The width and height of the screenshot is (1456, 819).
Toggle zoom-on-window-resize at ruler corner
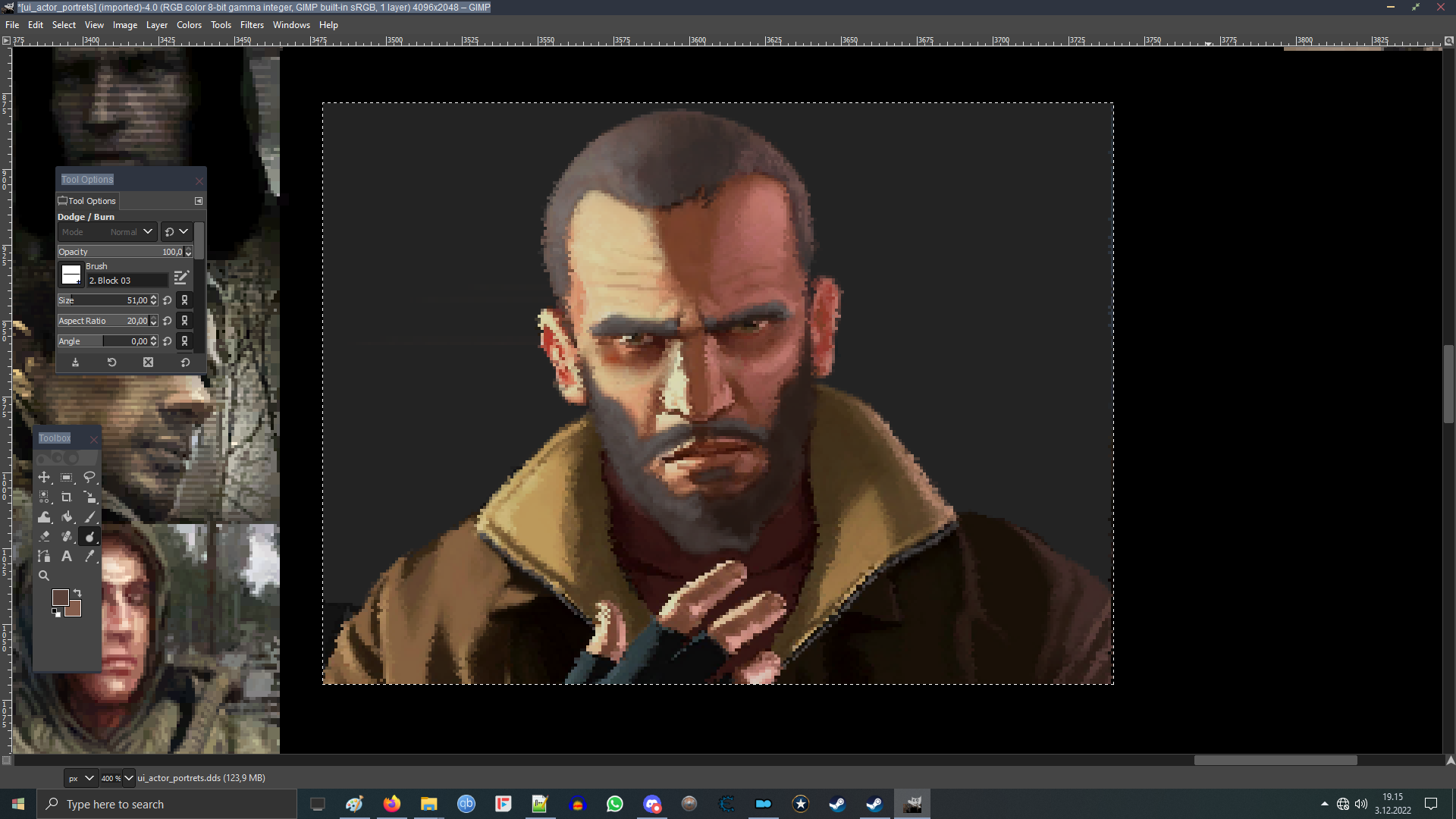click(1448, 41)
